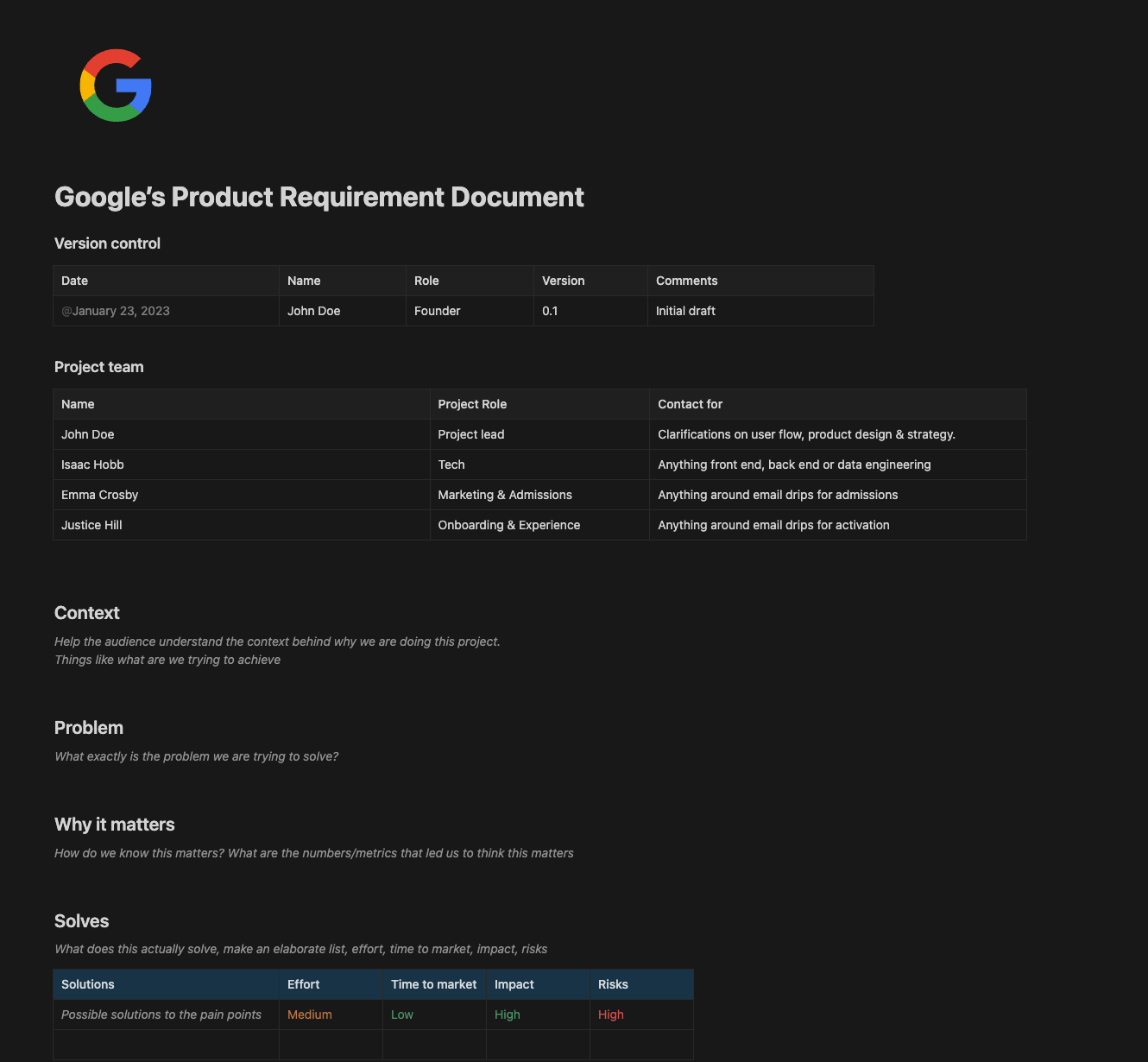This screenshot has width=1148, height=1062.
Task: Select the green High impact cell
Action: 538,1015
